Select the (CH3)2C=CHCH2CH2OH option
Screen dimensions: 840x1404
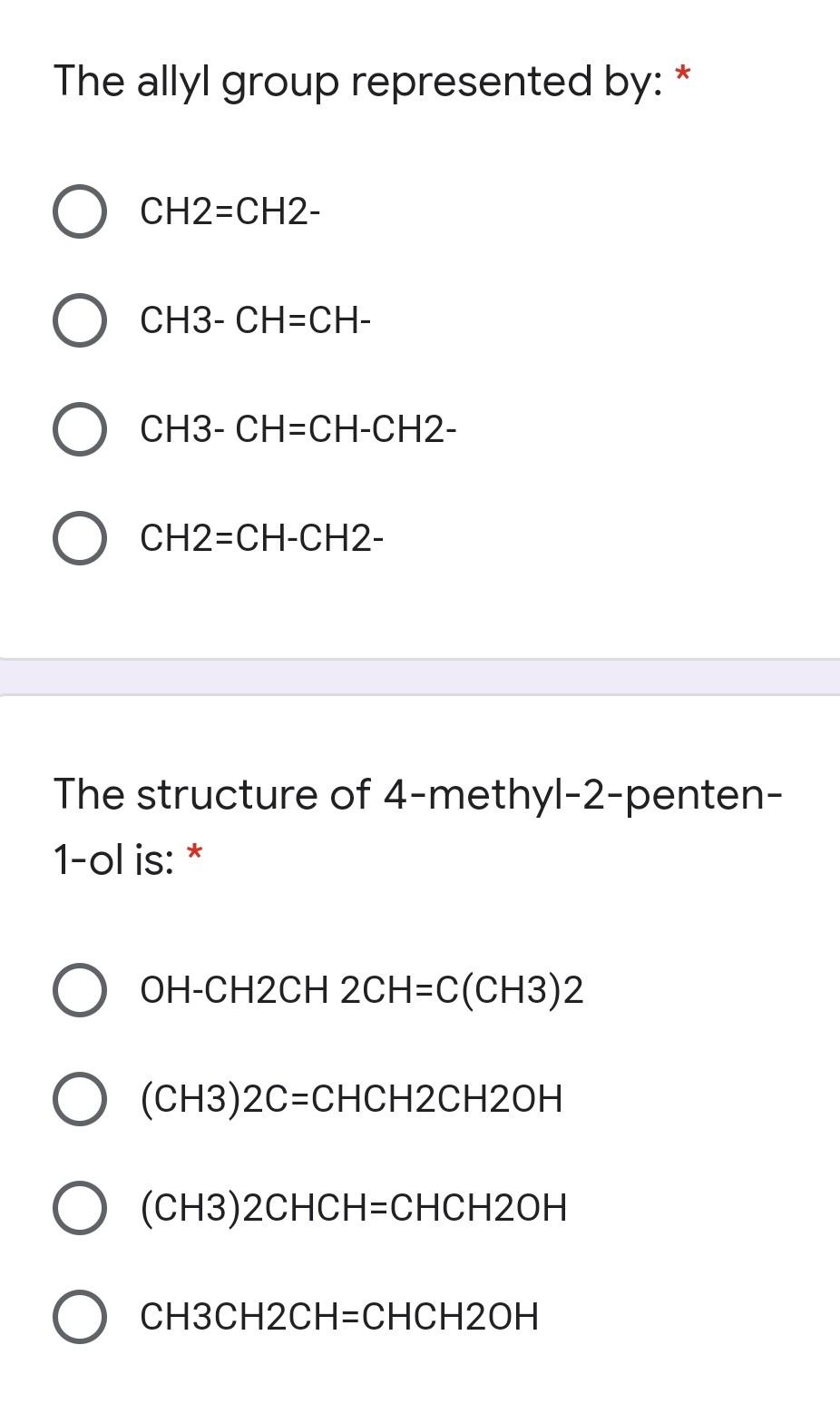click(80, 1099)
